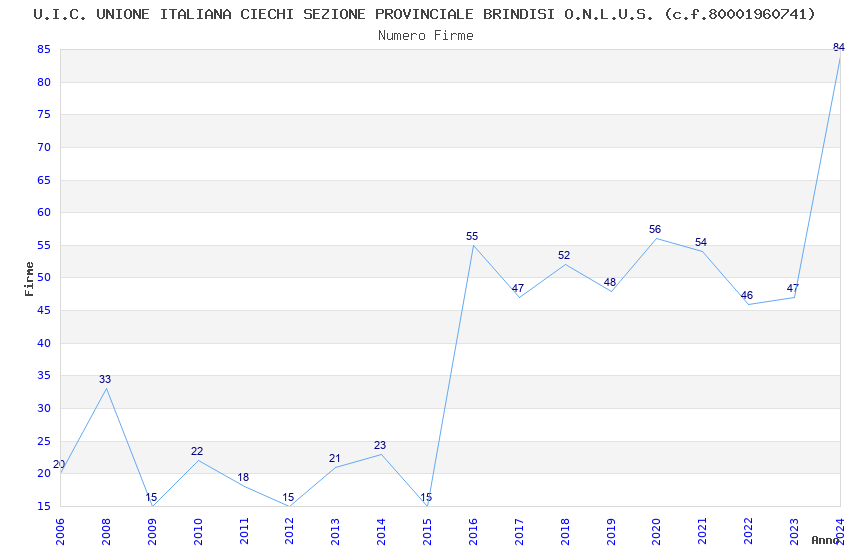Click the 'Firme' y-axis label
Image resolution: width=850 pixels, height=550 pixels.
tap(29, 279)
